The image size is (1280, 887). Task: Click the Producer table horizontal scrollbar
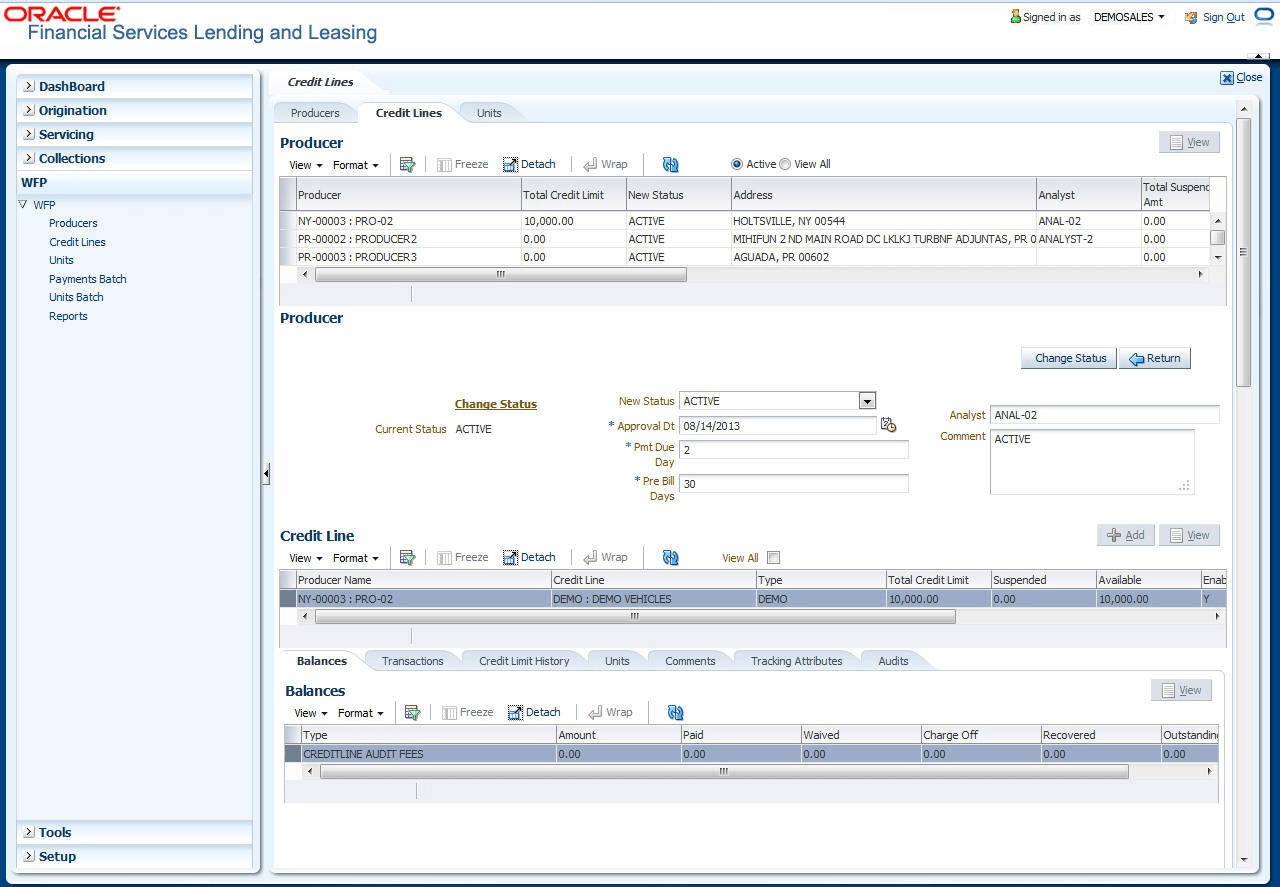500,274
